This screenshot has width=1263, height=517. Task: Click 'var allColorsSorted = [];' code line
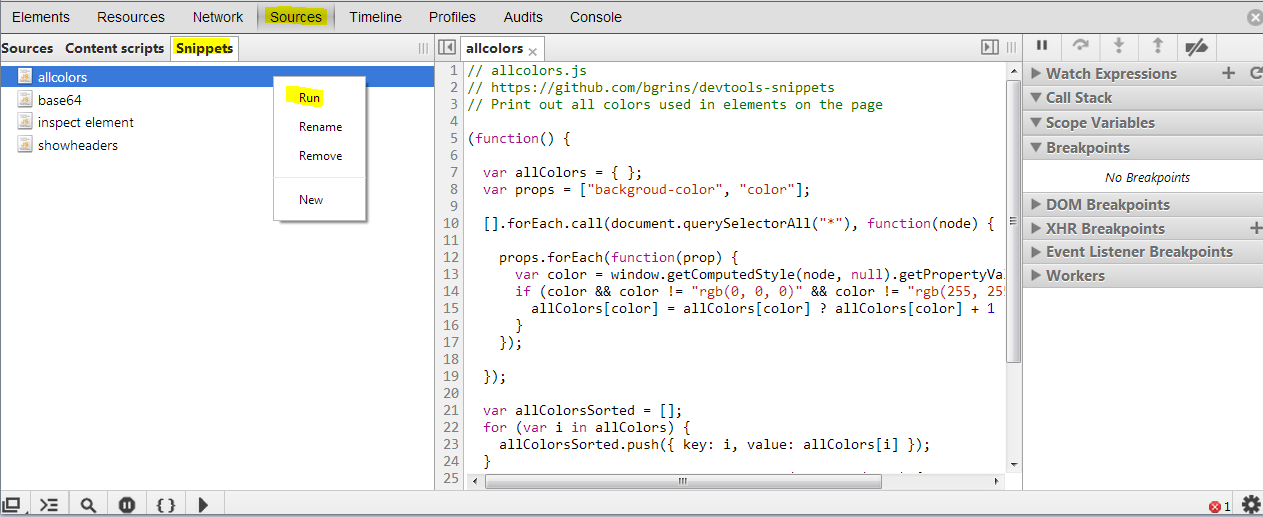pyautogui.click(x=583, y=411)
